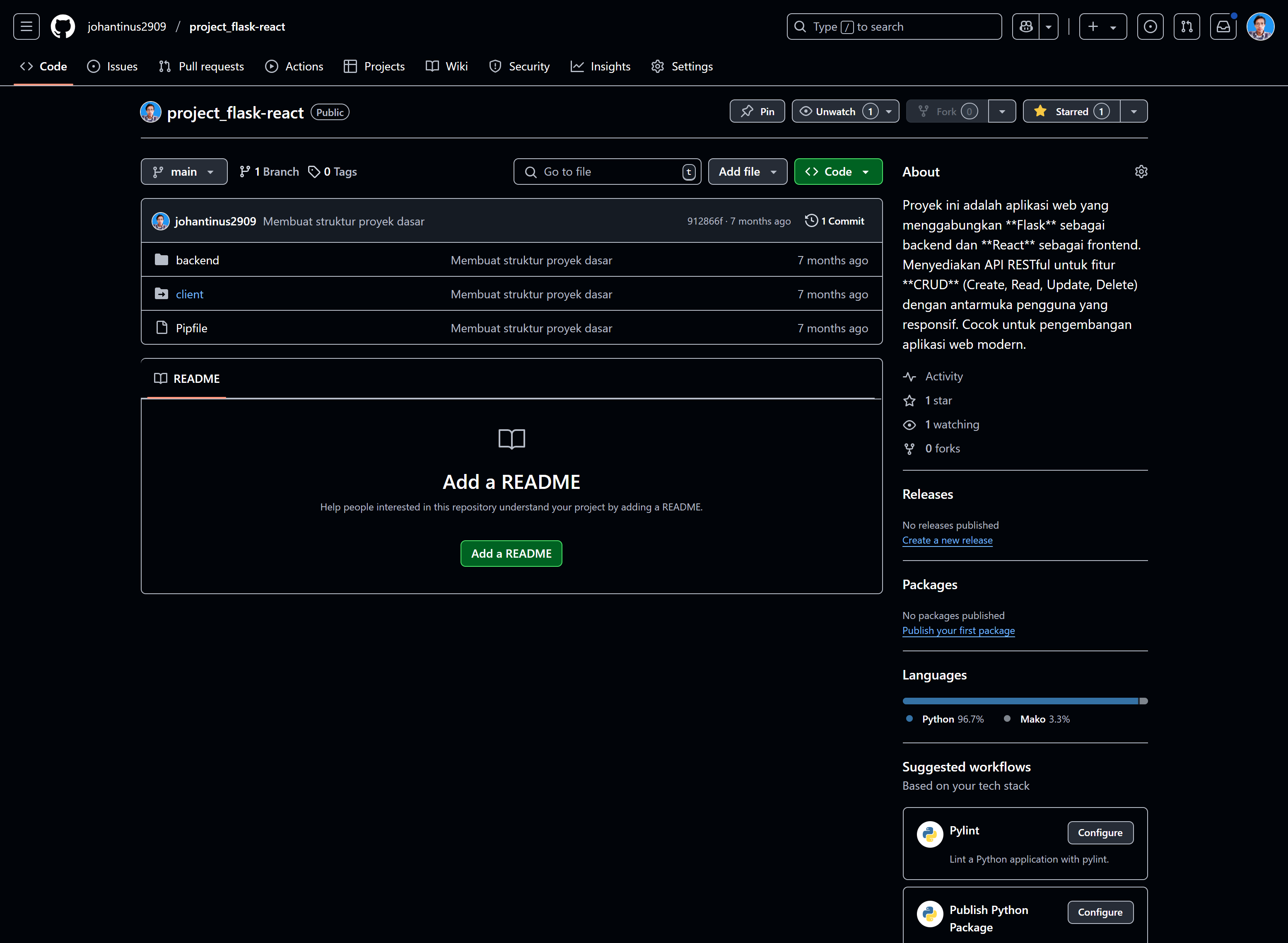Open the Security tab
This screenshot has width=1288, height=943.
(x=520, y=66)
